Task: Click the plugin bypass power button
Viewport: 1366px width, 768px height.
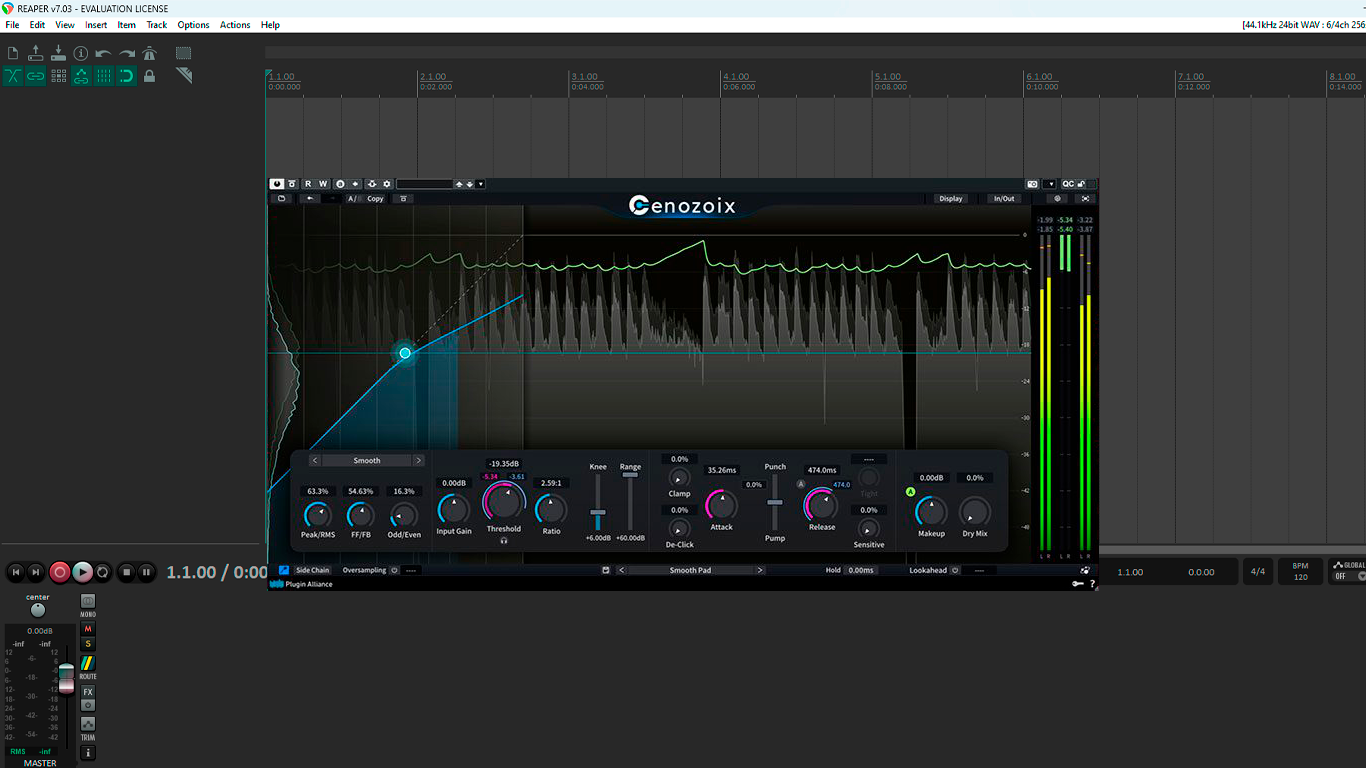Action: (277, 184)
